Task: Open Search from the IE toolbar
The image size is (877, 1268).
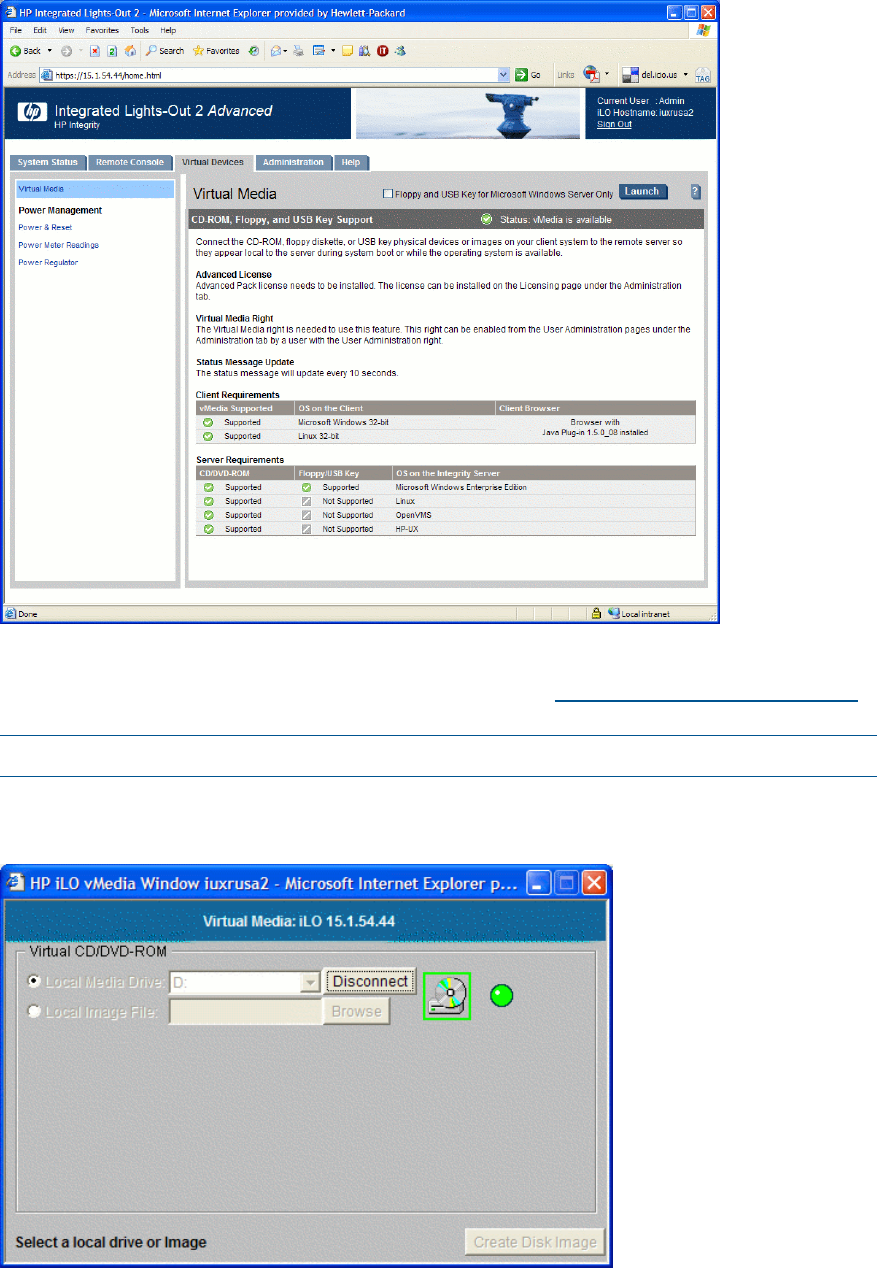Action: pyautogui.click(x=165, y=50)
